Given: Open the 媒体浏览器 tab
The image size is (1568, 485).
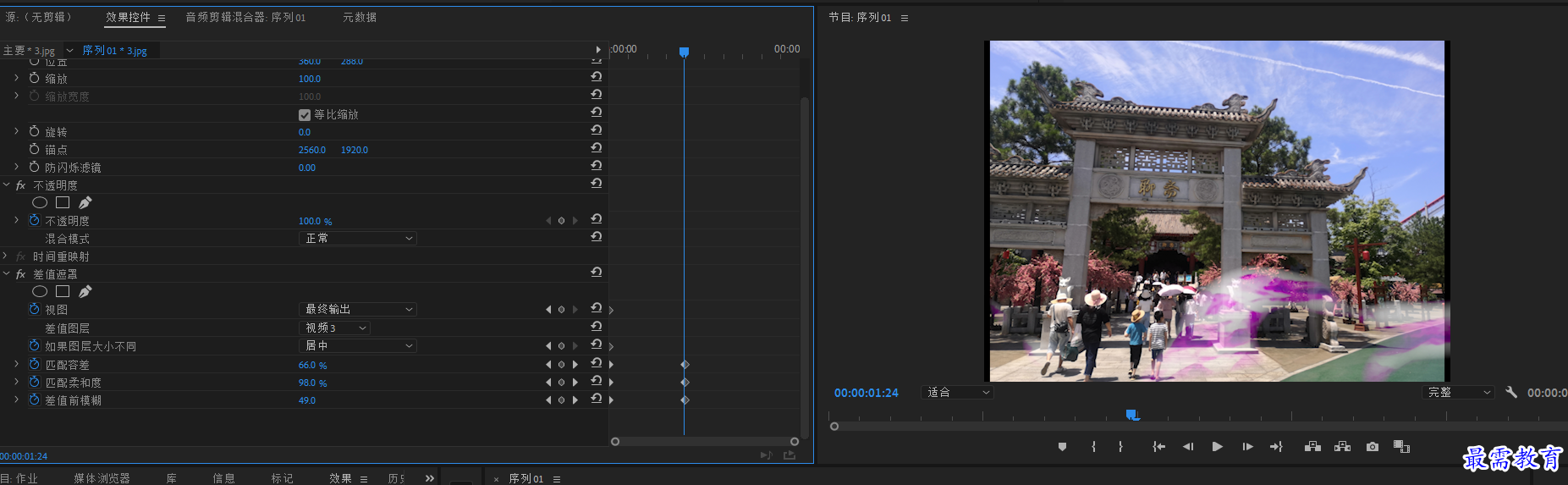Looking at the screenshot, I should pyautogui.click(x=102, y=478).
